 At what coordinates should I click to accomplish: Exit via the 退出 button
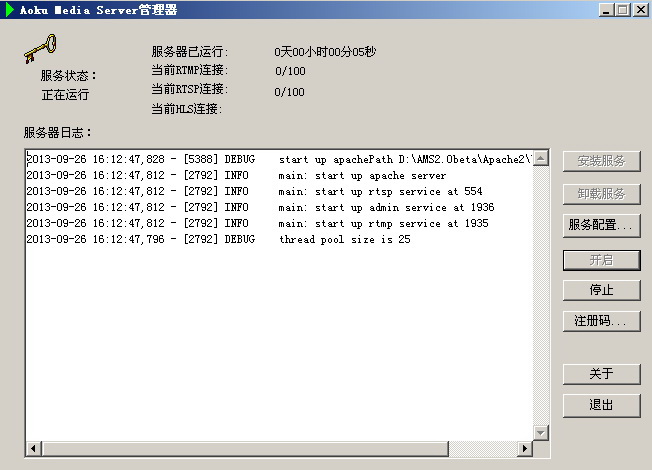click(601, 405)
